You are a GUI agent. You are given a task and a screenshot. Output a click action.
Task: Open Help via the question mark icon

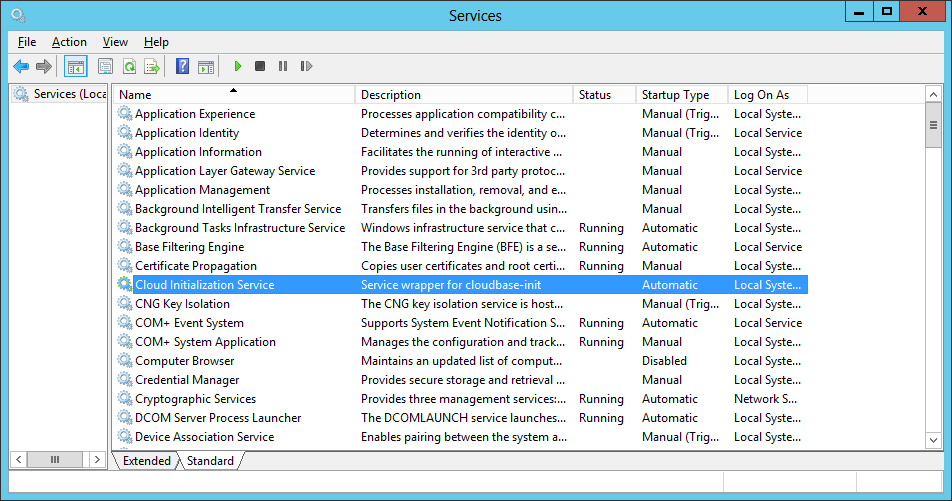tap(182, 66)
